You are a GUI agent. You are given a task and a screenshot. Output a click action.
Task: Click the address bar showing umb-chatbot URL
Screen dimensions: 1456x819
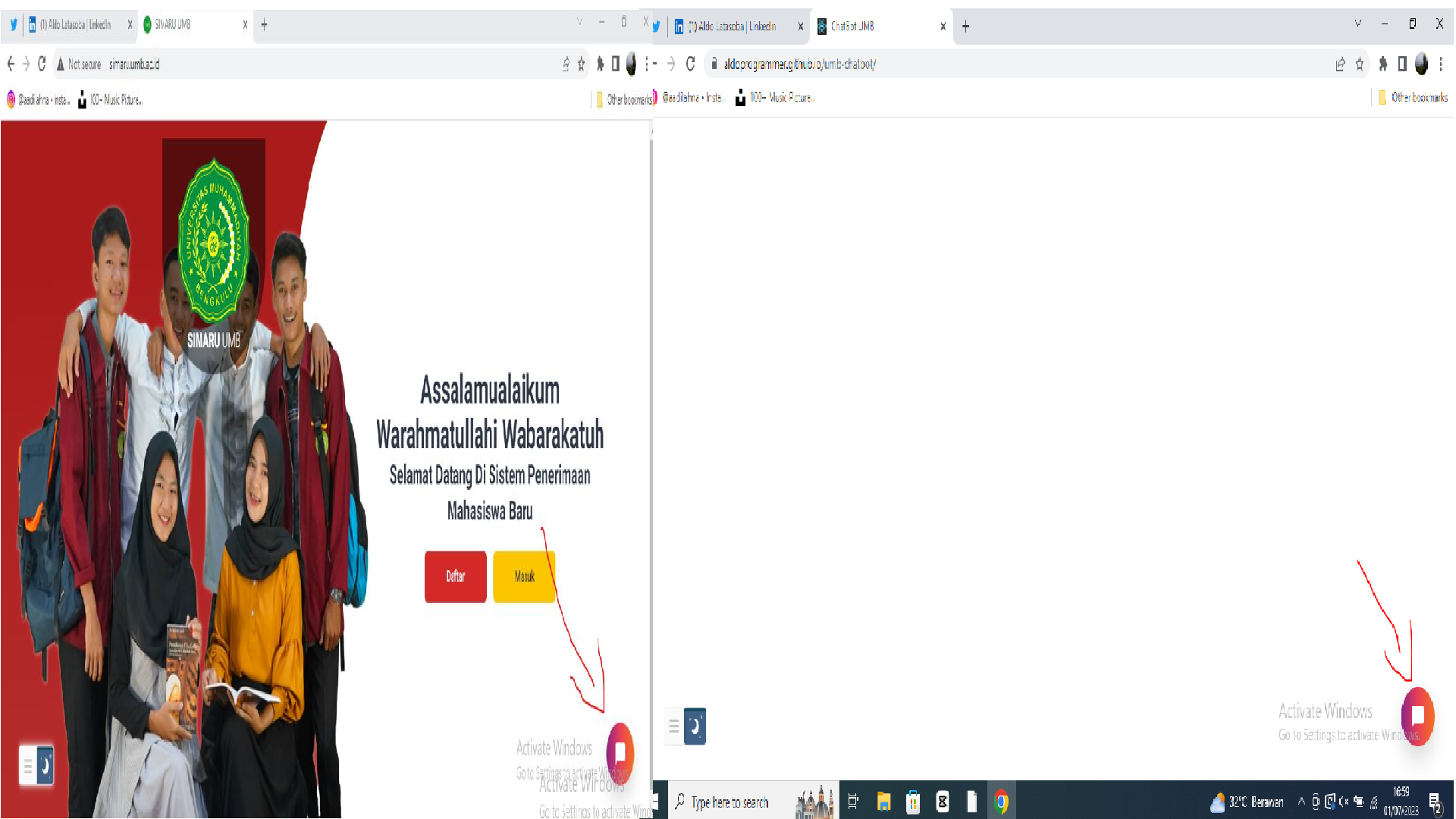[986, 64]
